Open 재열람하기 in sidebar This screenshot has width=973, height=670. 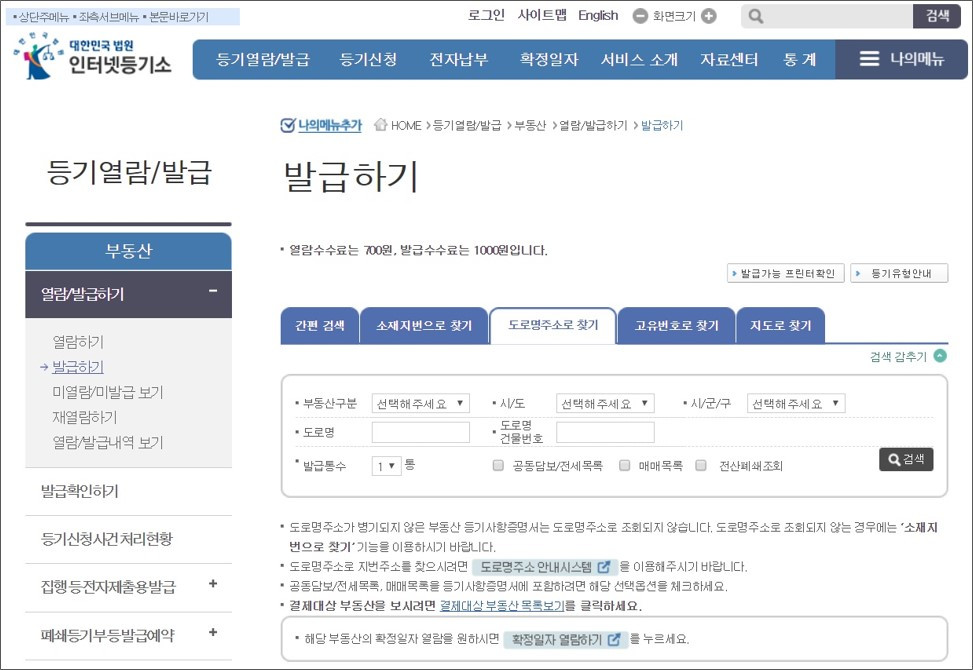84,418
